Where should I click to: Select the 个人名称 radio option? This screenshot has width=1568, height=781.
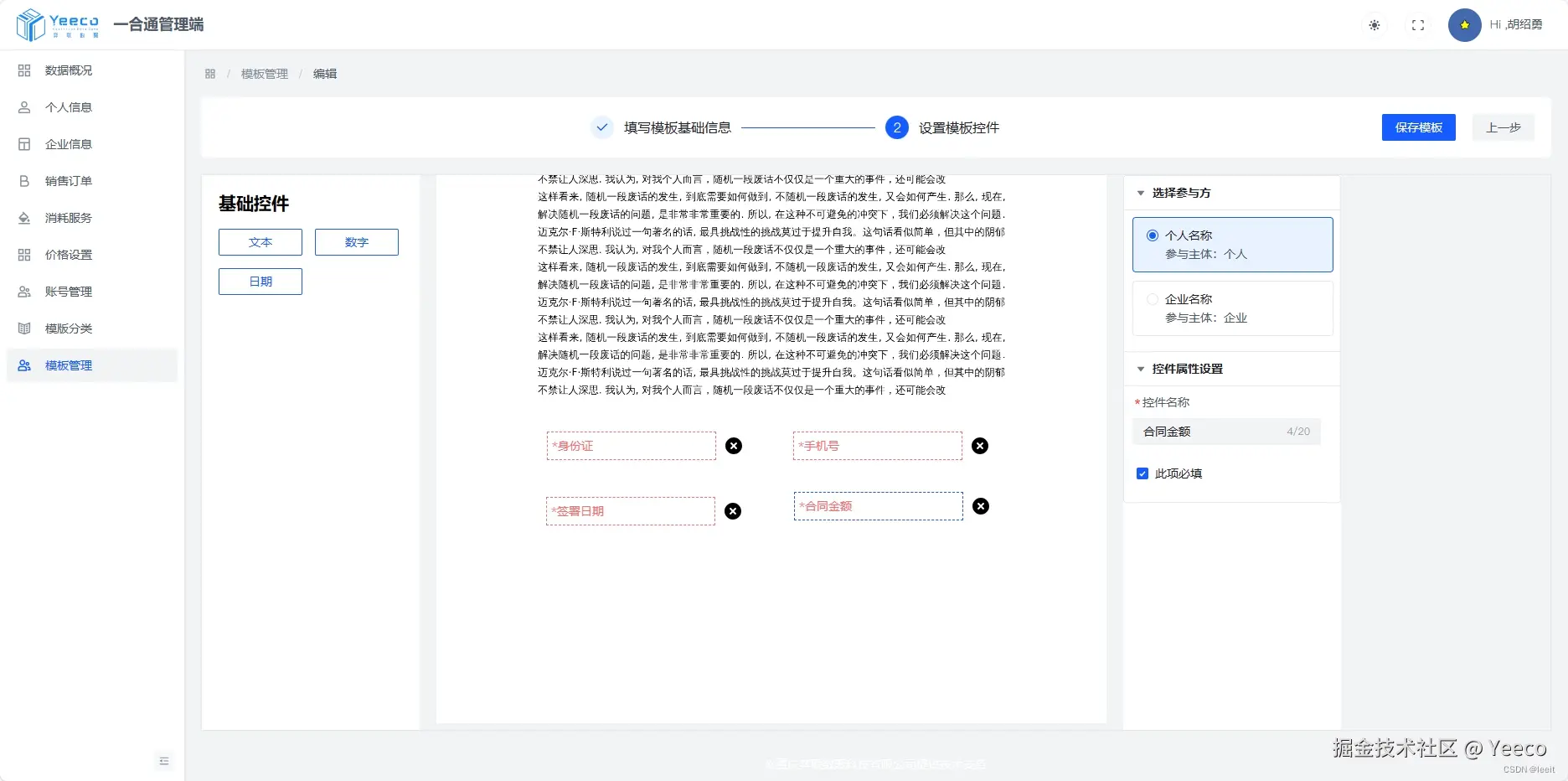(1153, 235)
